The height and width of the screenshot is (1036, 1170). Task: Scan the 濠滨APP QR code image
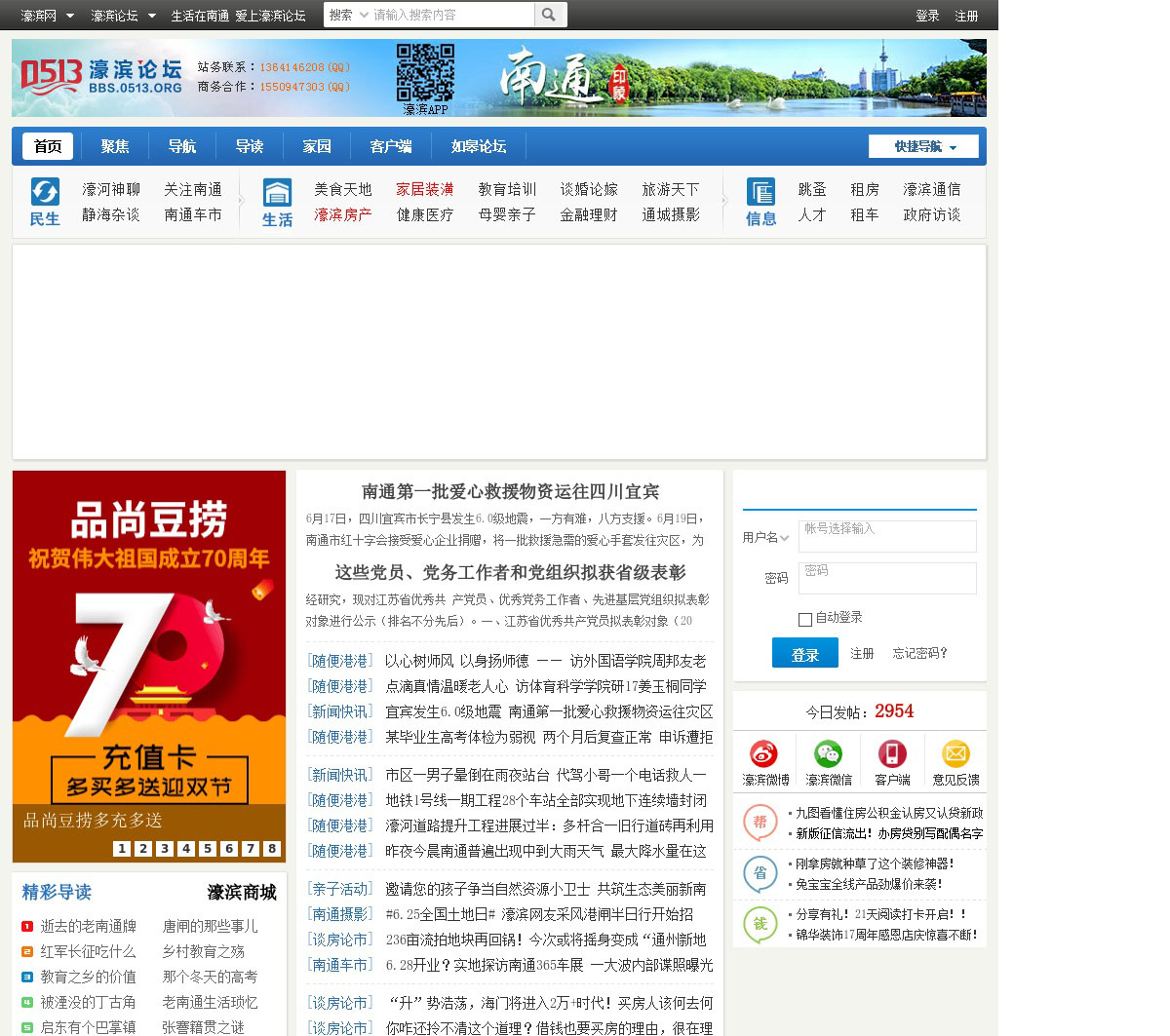pyautogui.click(x=425, y=74)
